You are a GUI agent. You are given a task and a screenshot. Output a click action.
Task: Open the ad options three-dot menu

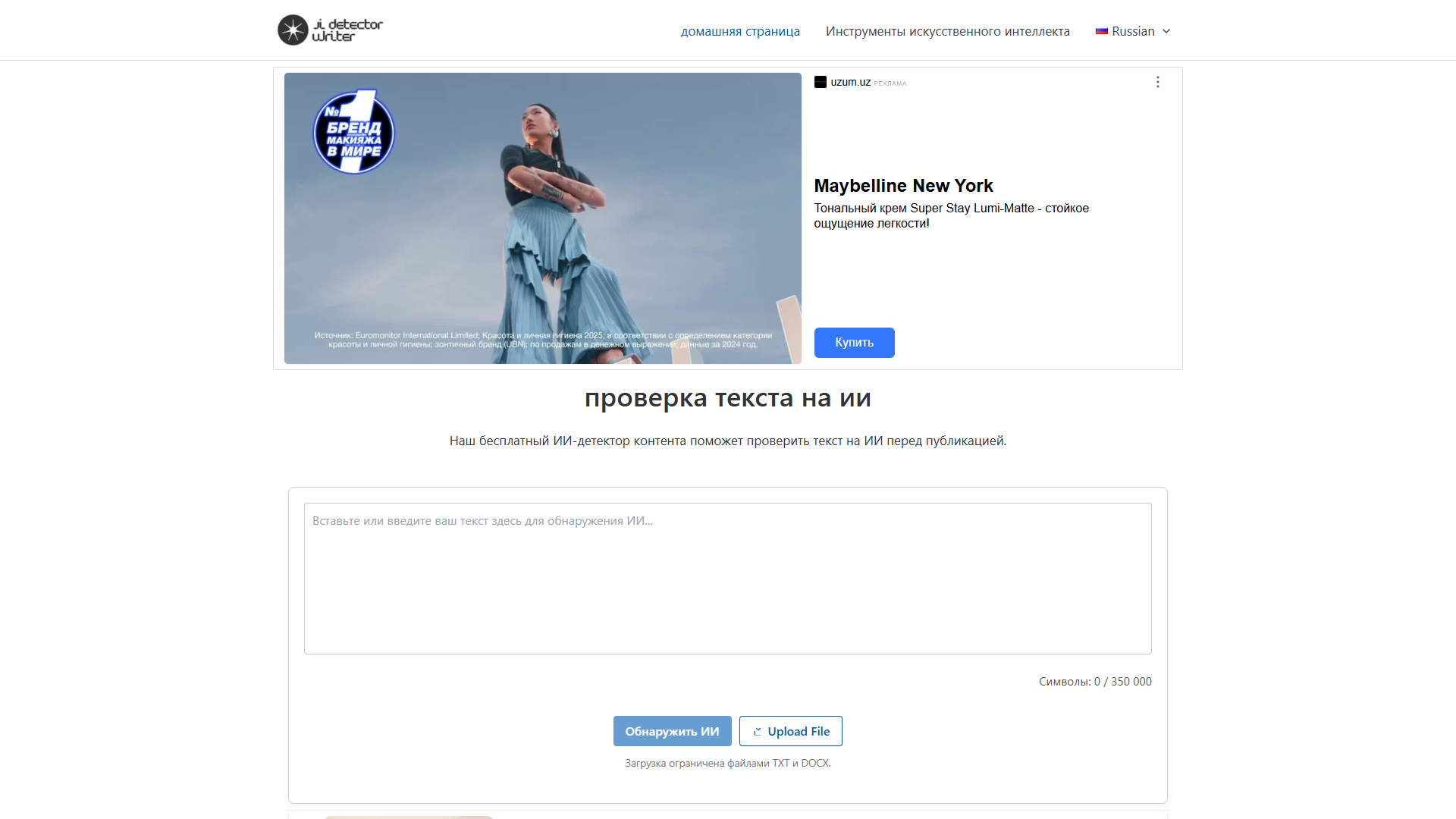click(x=1157, y=82)
